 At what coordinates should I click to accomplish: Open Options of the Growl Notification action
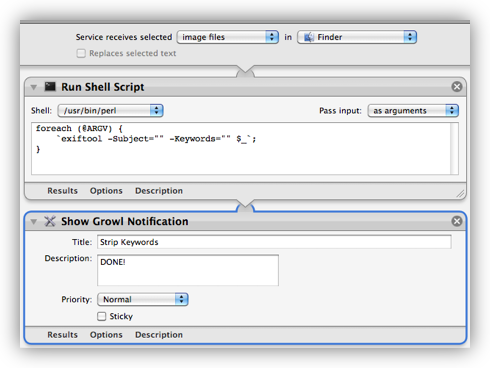[x=106, y=335]
